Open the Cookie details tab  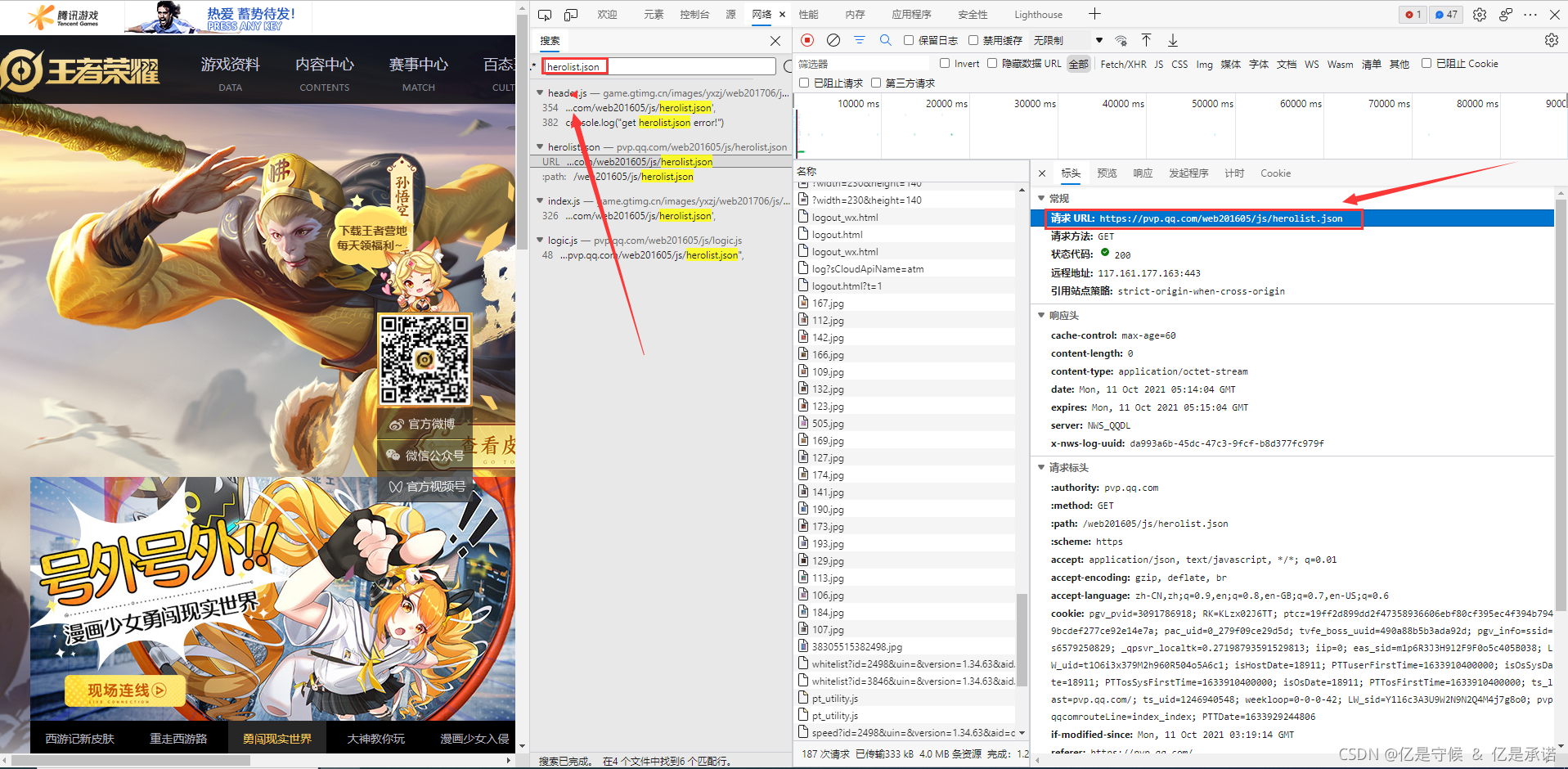coord(1276,173)
